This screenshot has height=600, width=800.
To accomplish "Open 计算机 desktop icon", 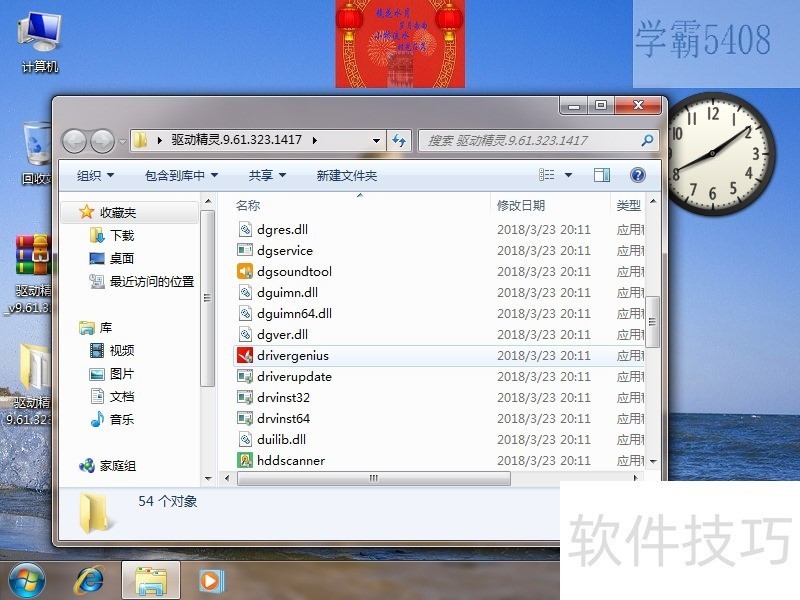I will (40, 42).
